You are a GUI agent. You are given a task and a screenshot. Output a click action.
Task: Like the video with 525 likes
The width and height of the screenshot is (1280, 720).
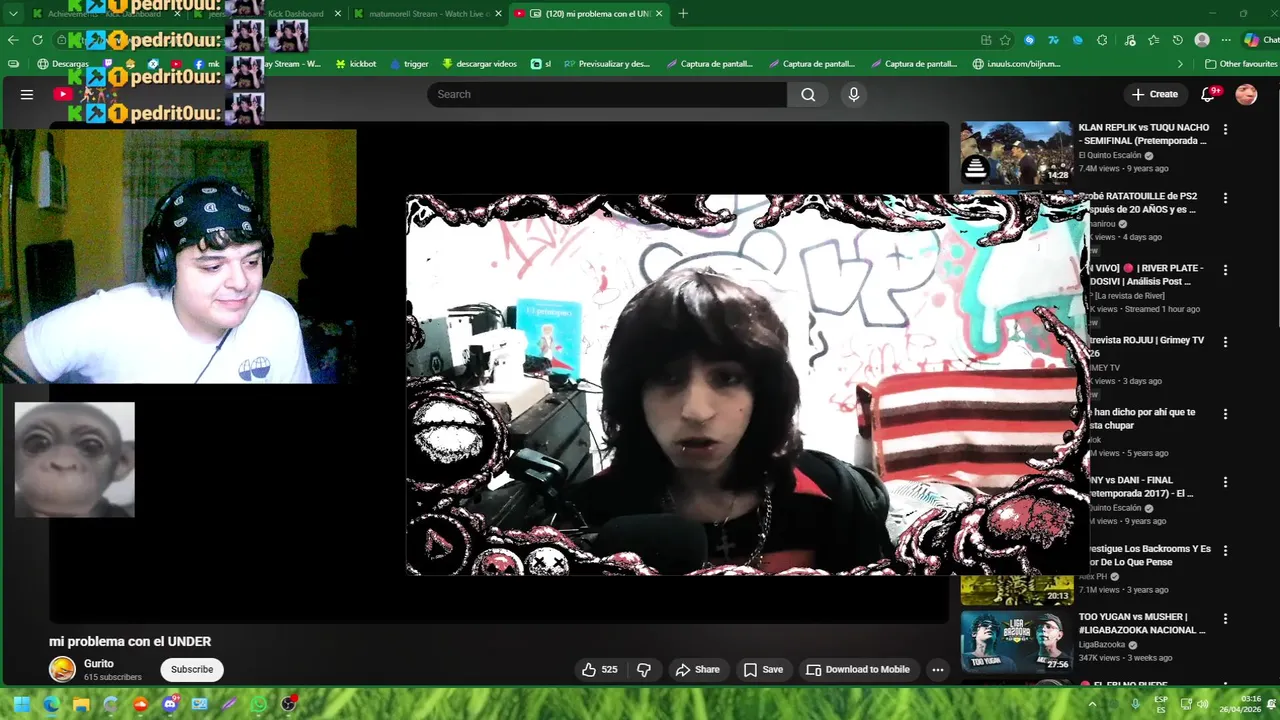pyautogui.click(x=599, y=670)
